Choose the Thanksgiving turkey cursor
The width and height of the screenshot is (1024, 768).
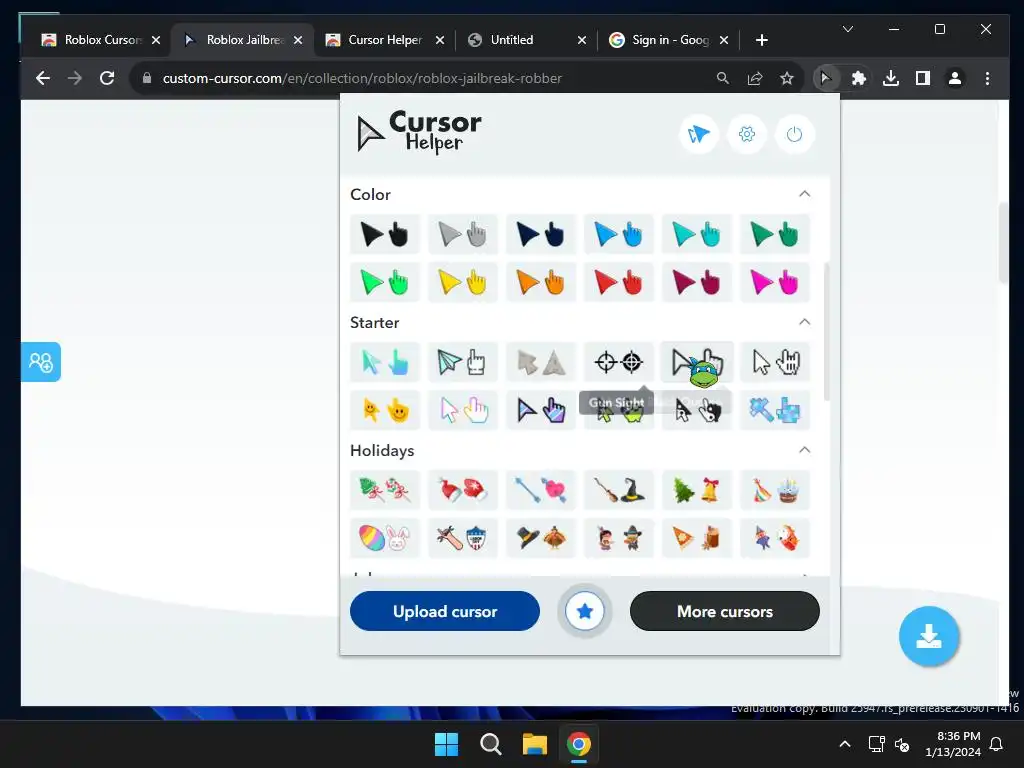coord(541,538)
